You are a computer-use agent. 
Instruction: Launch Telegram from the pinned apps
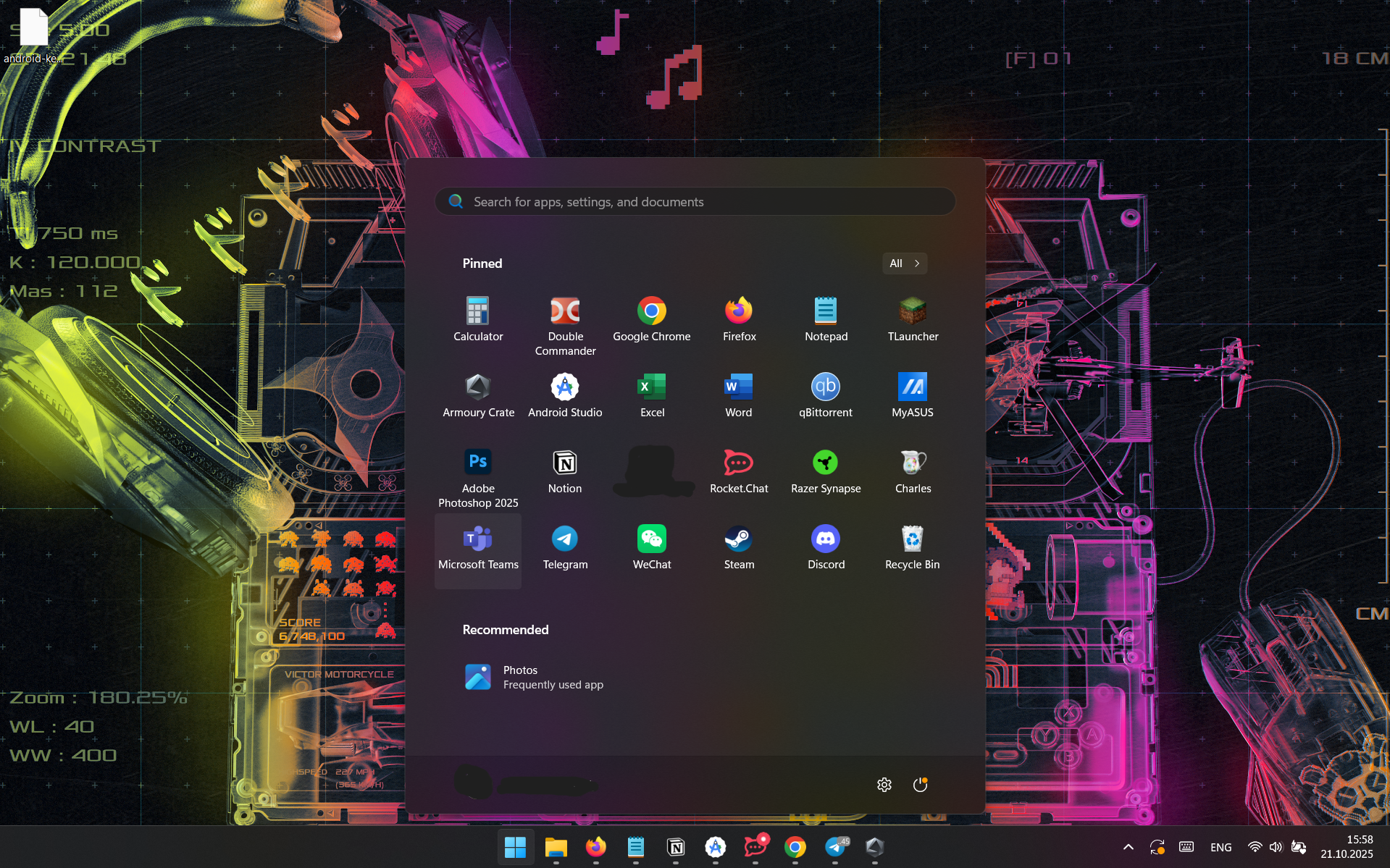[565, 547]
